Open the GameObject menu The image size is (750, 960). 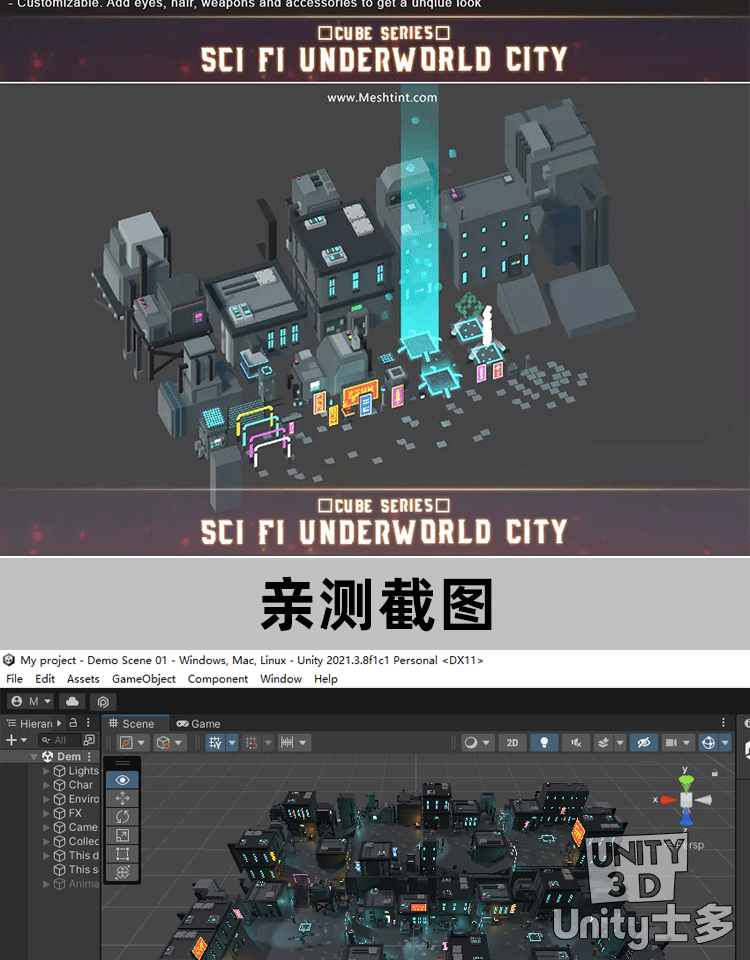144,679
